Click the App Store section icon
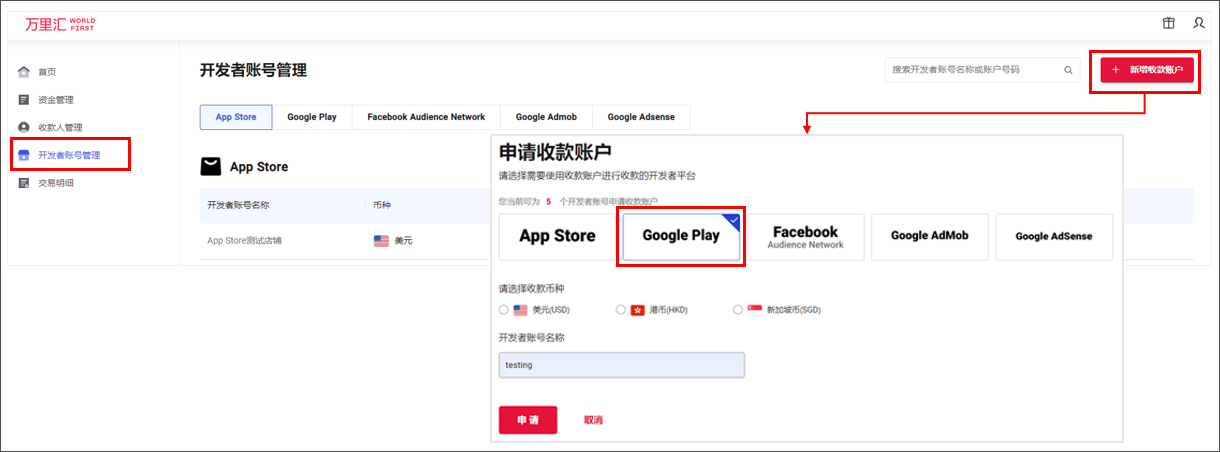This screenshot has height=452, width=1220. click(211, 167)
